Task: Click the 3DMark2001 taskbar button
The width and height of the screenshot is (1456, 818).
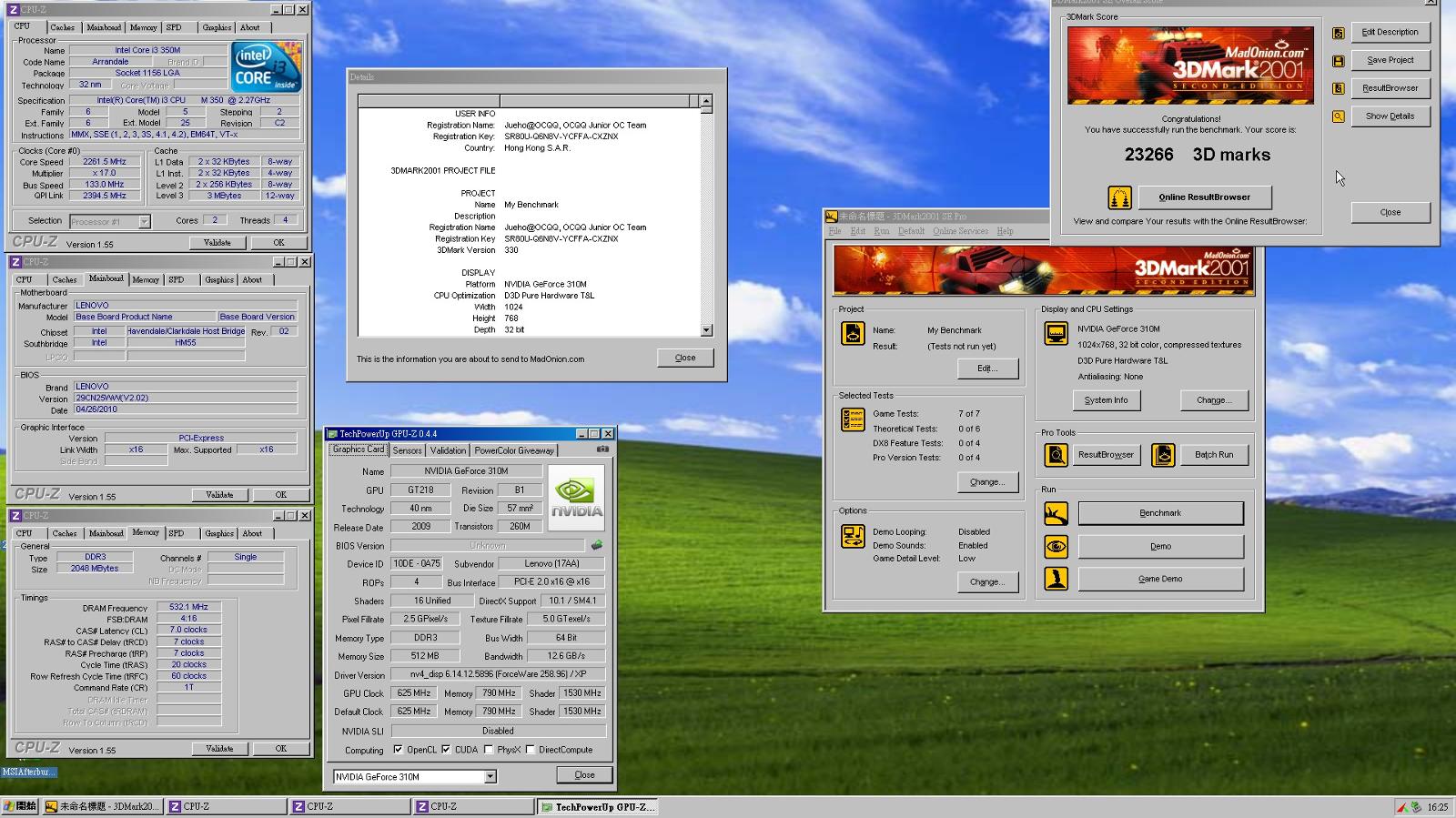Action: click(102, 807)
